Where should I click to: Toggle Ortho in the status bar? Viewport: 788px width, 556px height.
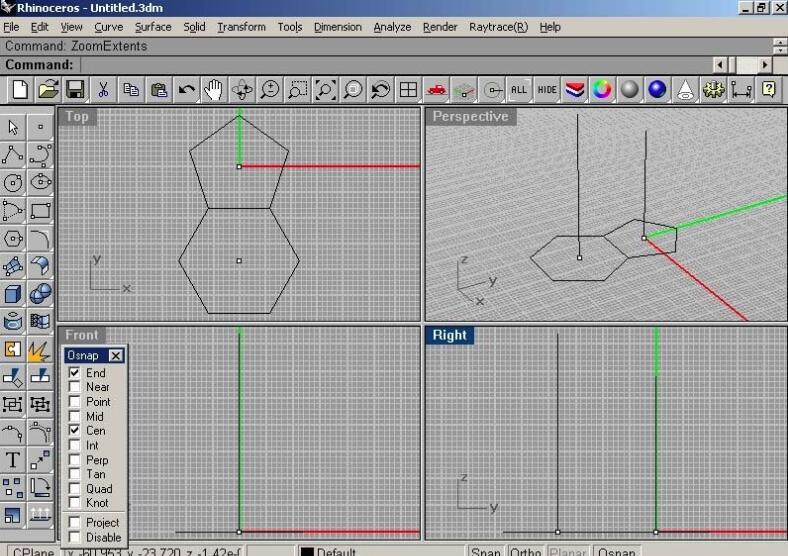pyautogui.click(x=525, y=551)
